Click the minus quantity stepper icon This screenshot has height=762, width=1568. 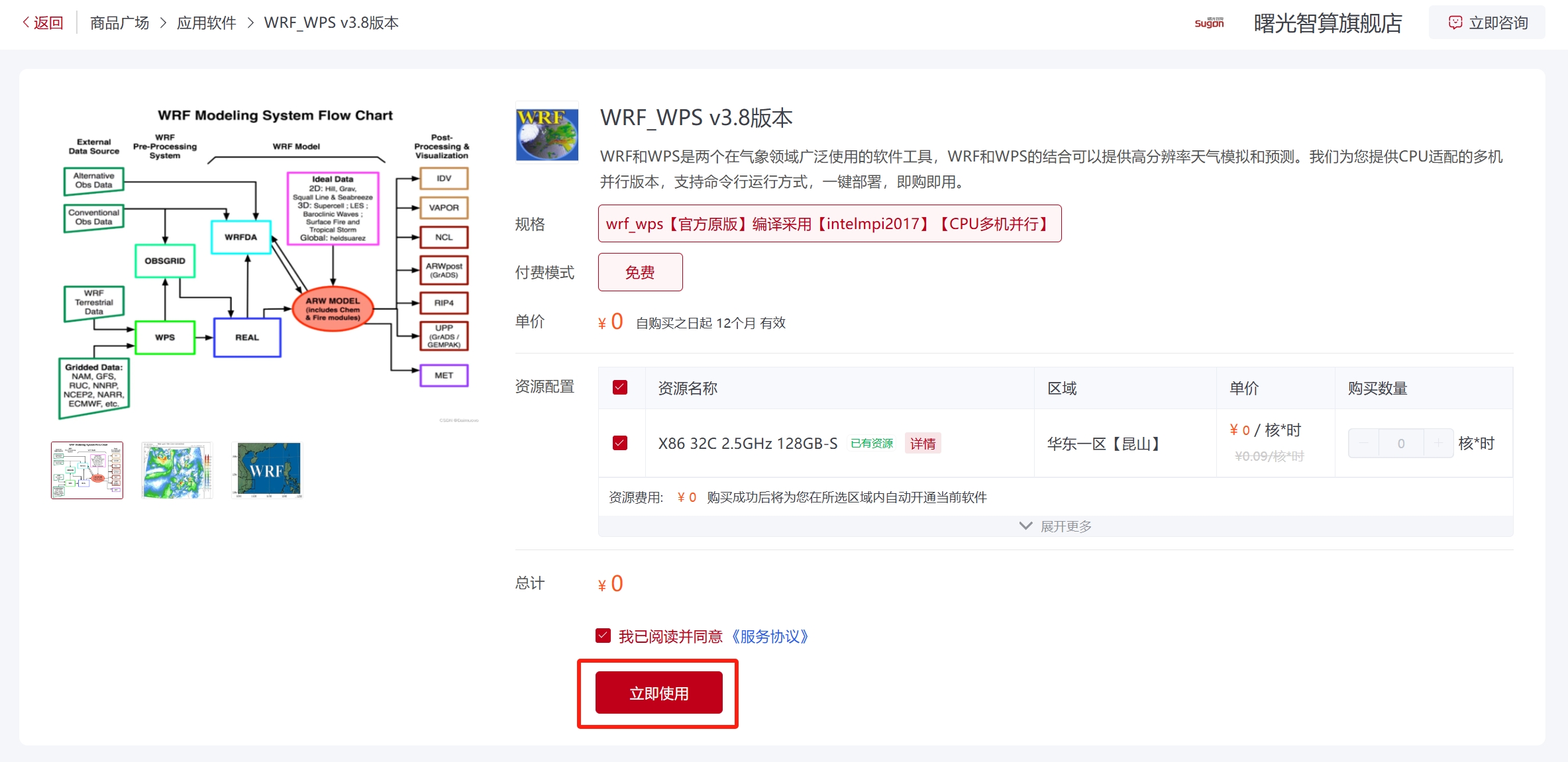click(x=1363, y=443)
